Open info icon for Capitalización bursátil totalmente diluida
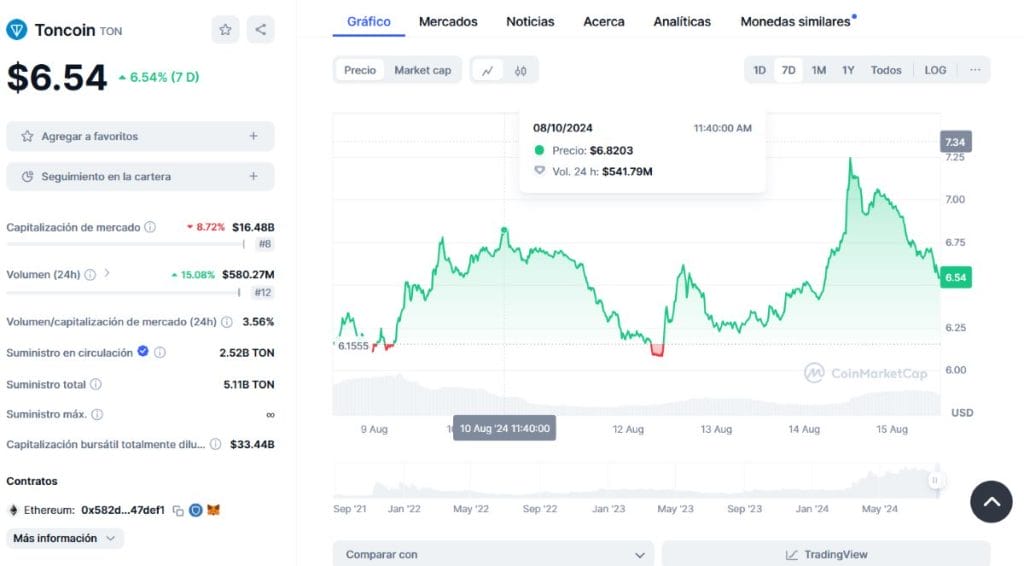 [216, 445]
